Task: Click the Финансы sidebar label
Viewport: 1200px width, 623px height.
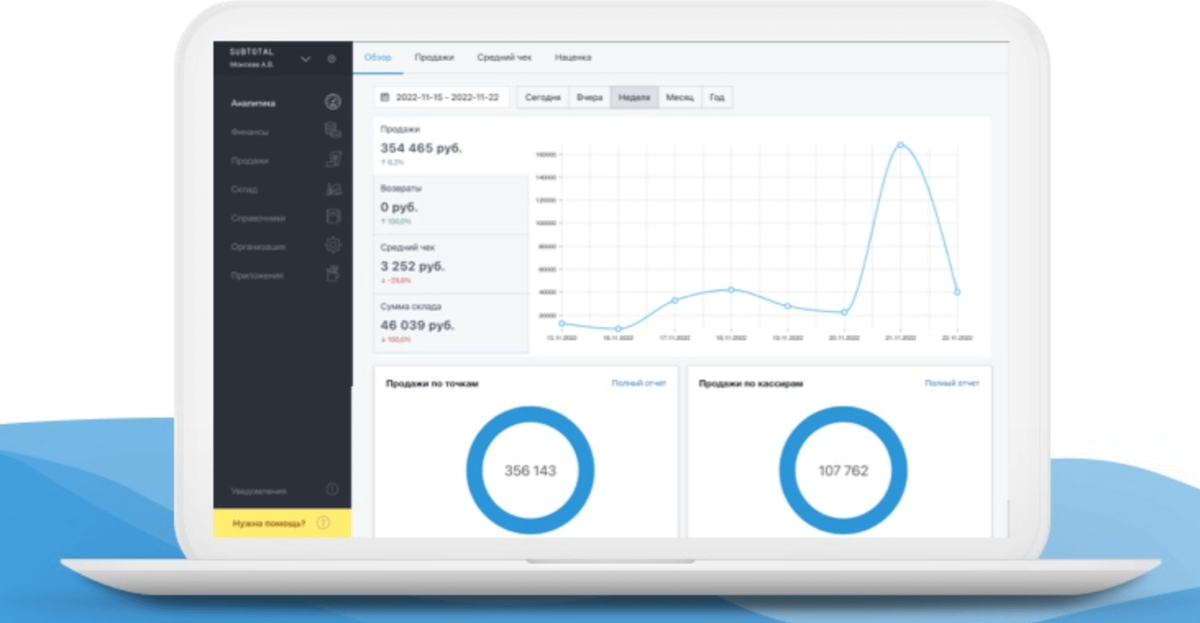Action: (x=250, y=132)
